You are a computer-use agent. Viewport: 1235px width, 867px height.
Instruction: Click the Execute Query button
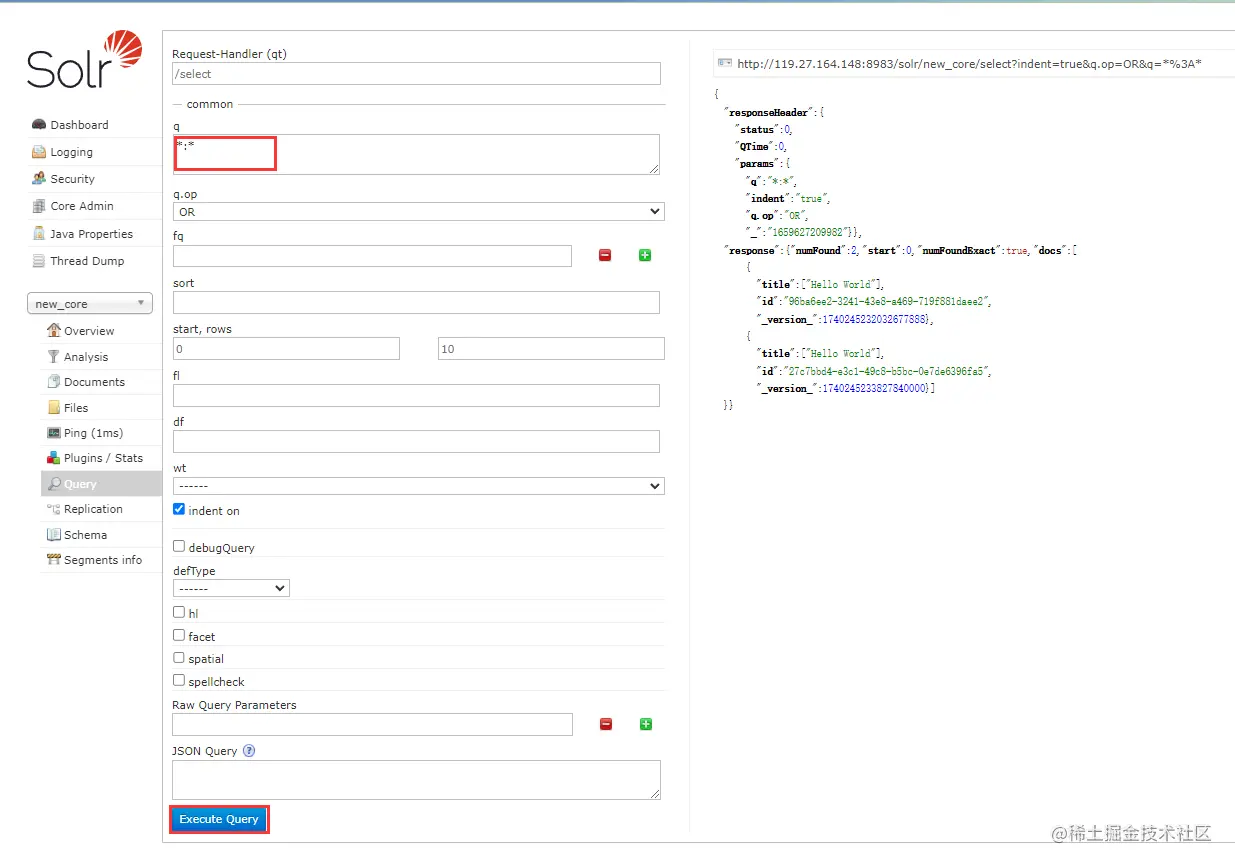click(219, 819)
